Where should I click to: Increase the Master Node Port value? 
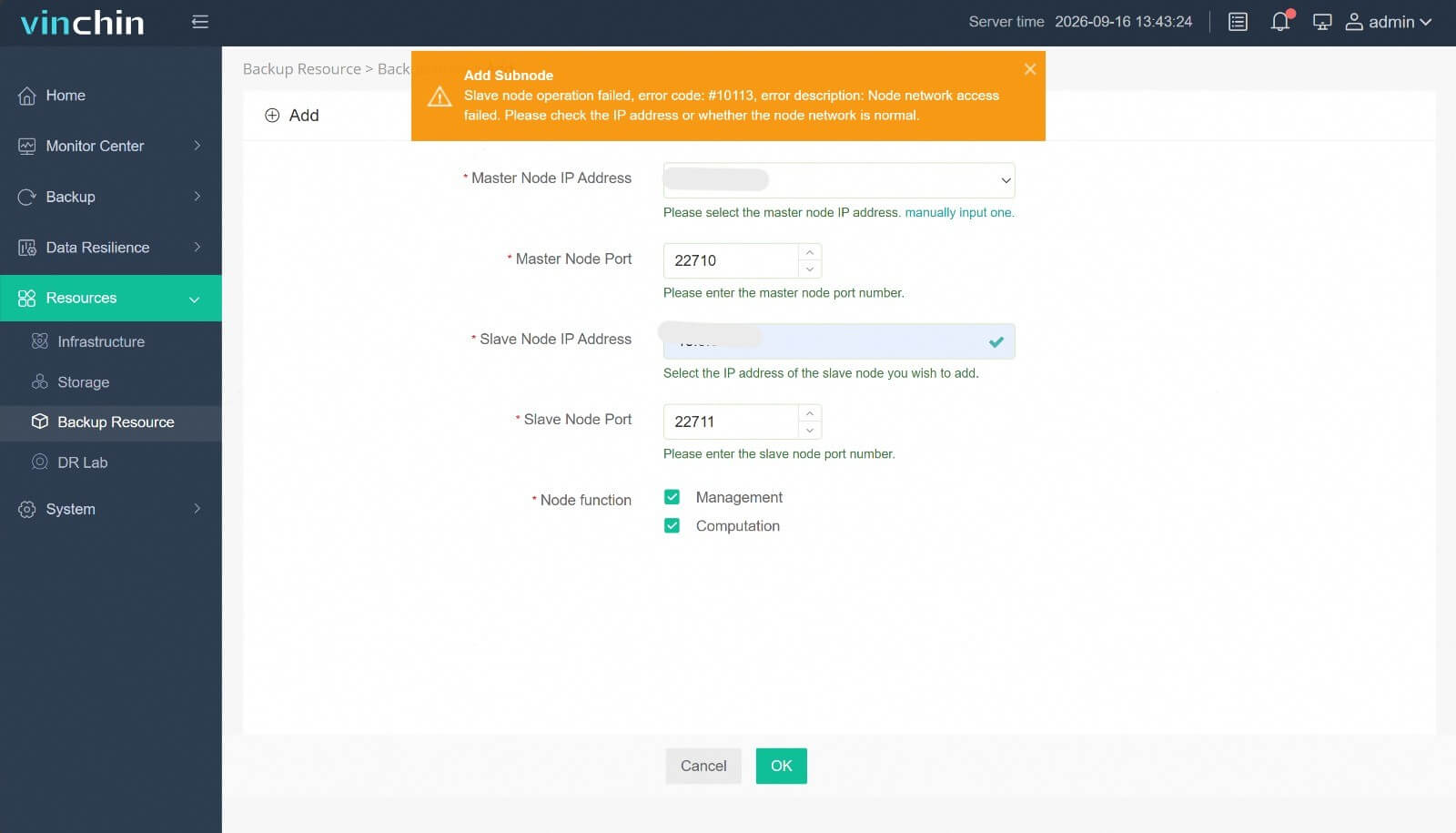810,252
